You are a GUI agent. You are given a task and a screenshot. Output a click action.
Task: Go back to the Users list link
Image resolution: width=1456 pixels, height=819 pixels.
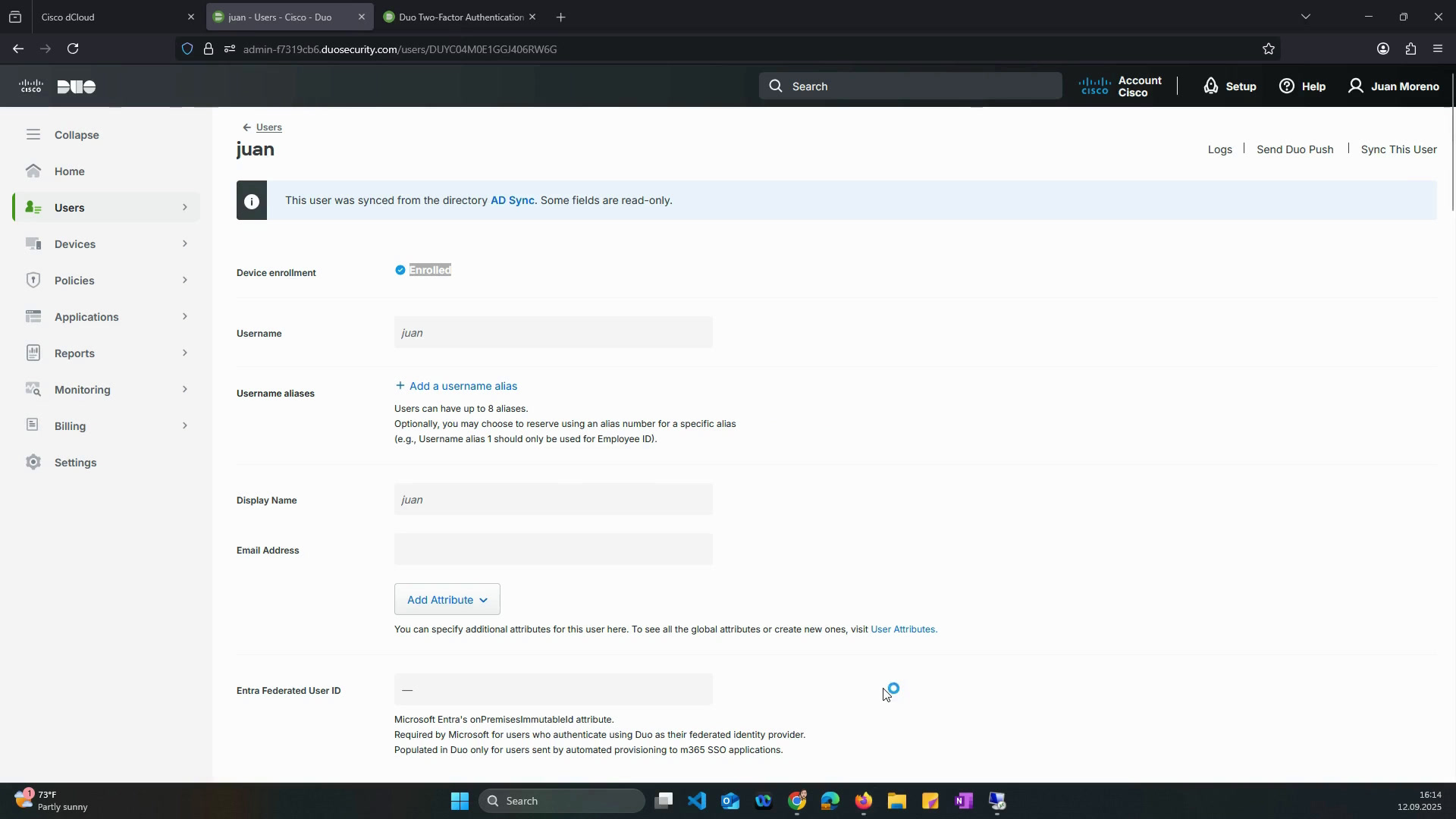coord(268,127)
